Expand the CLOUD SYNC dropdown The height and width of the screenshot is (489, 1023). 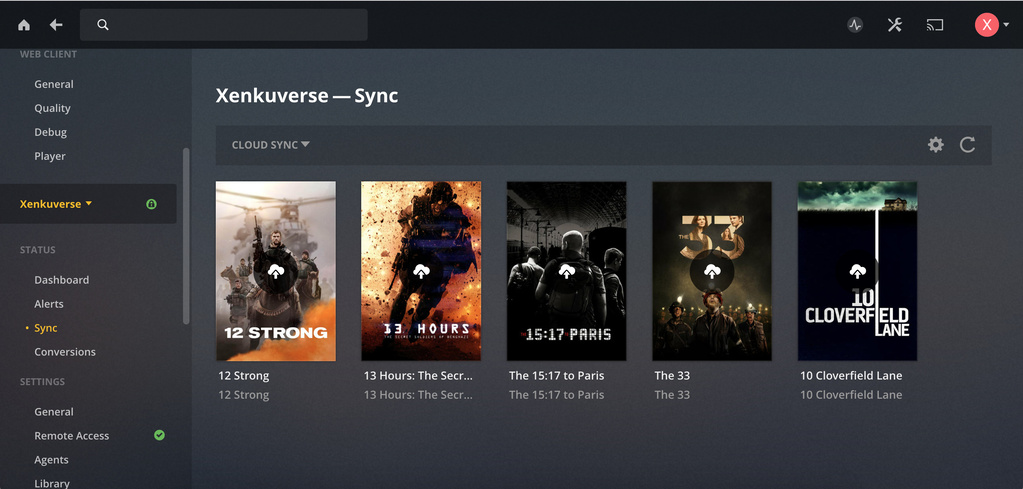271,145
